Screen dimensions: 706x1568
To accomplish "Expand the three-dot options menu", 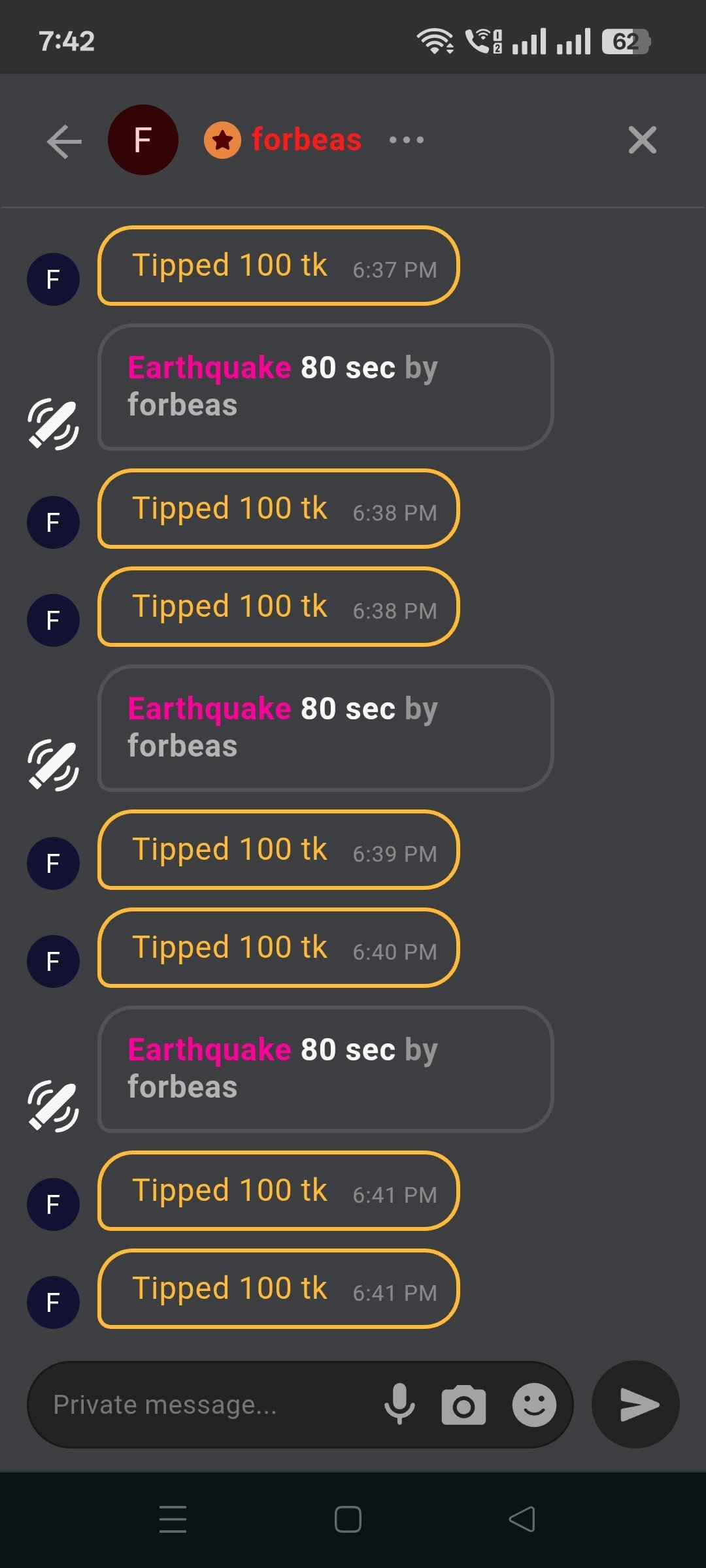I will pos(406,140).
